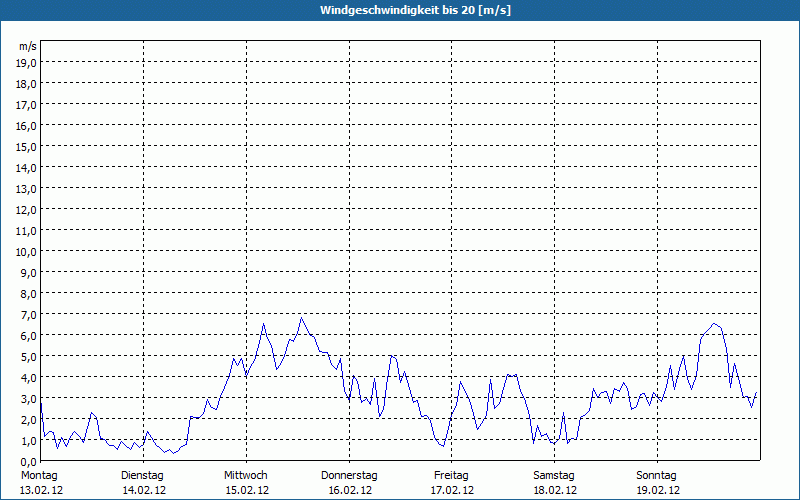Click the date '19.02.12'
This screenshot has height=500, width=800.
coord(658,490)
